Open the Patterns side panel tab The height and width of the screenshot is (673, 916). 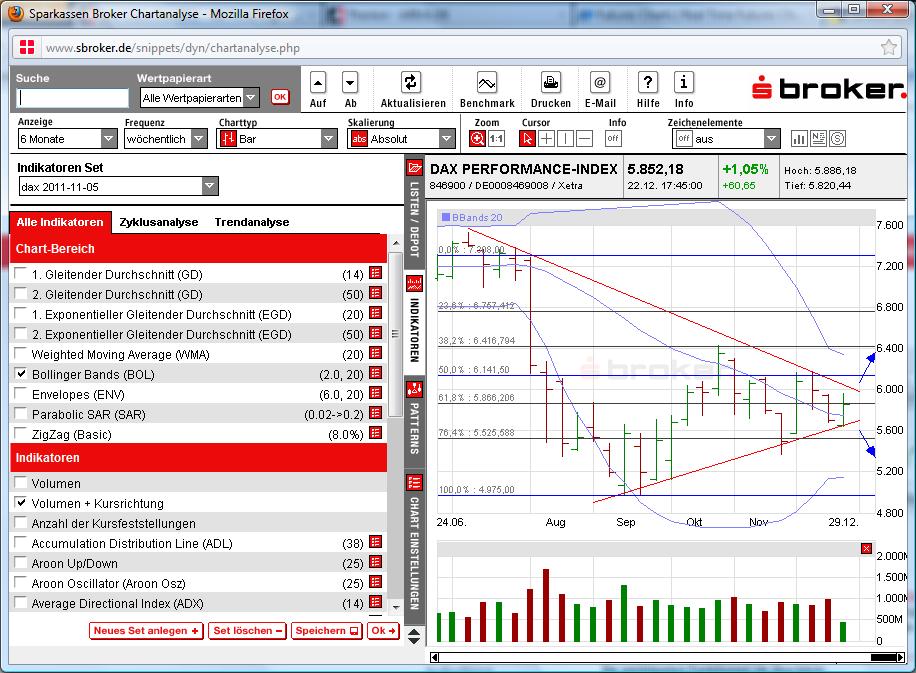click(x=415, y=414)
